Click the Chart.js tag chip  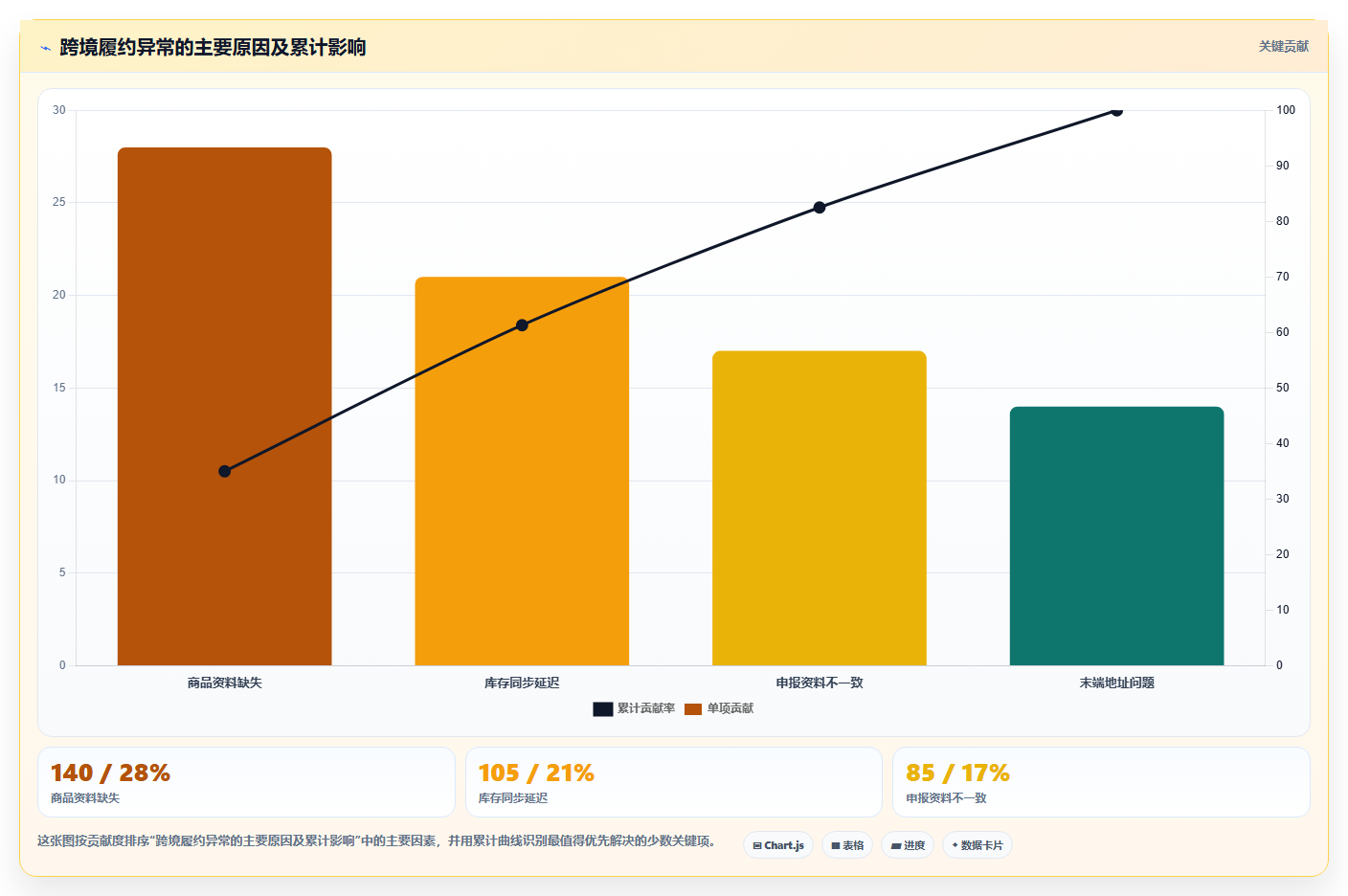(x=778, y=845)
